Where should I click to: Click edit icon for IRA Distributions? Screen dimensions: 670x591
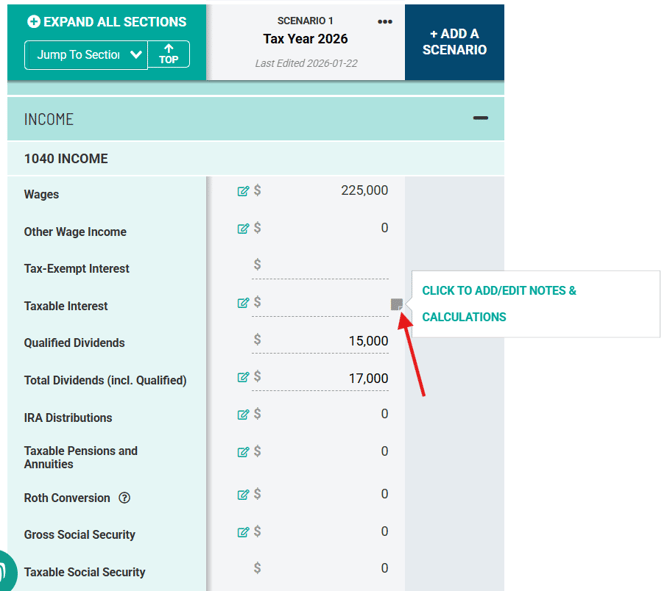click(x=243, y=415)
